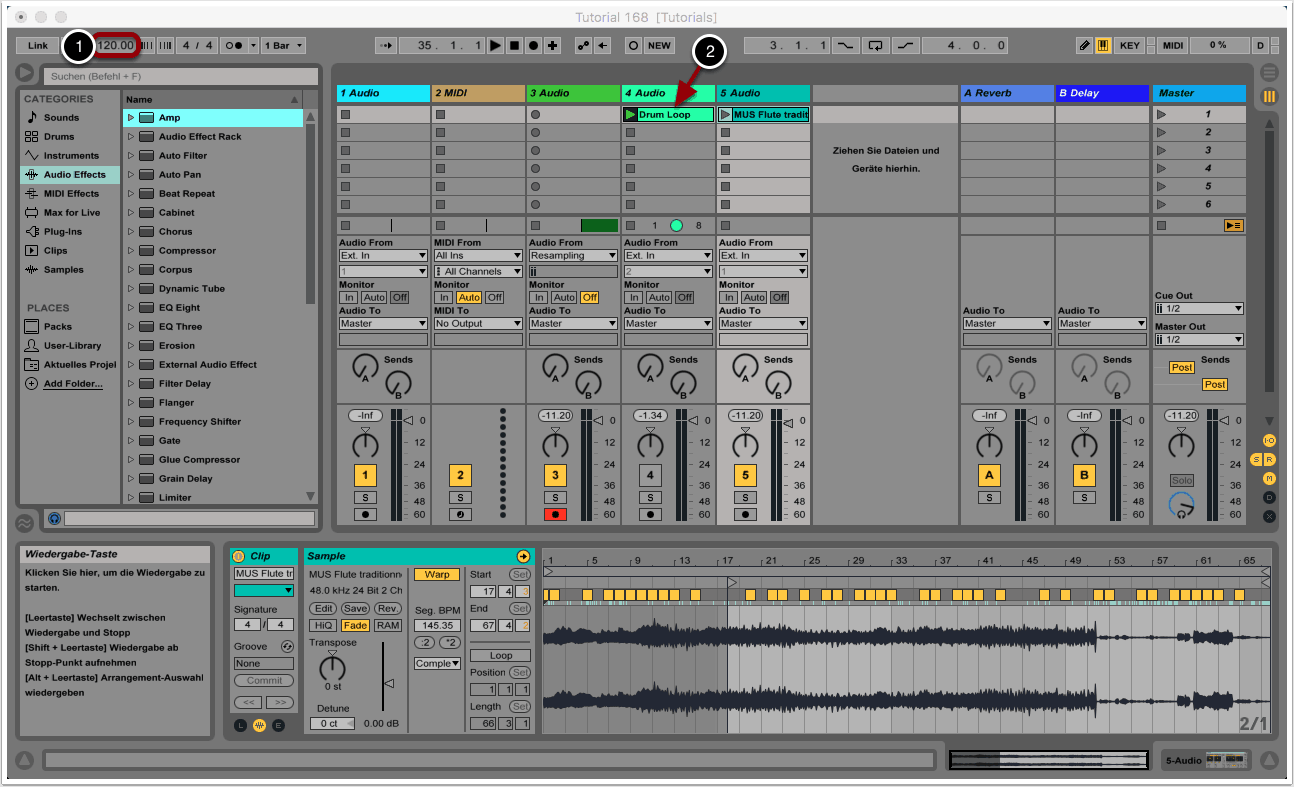Toggle the metronome button
Viewport: 1294px width, 787px height.
[x=235, y=46]
